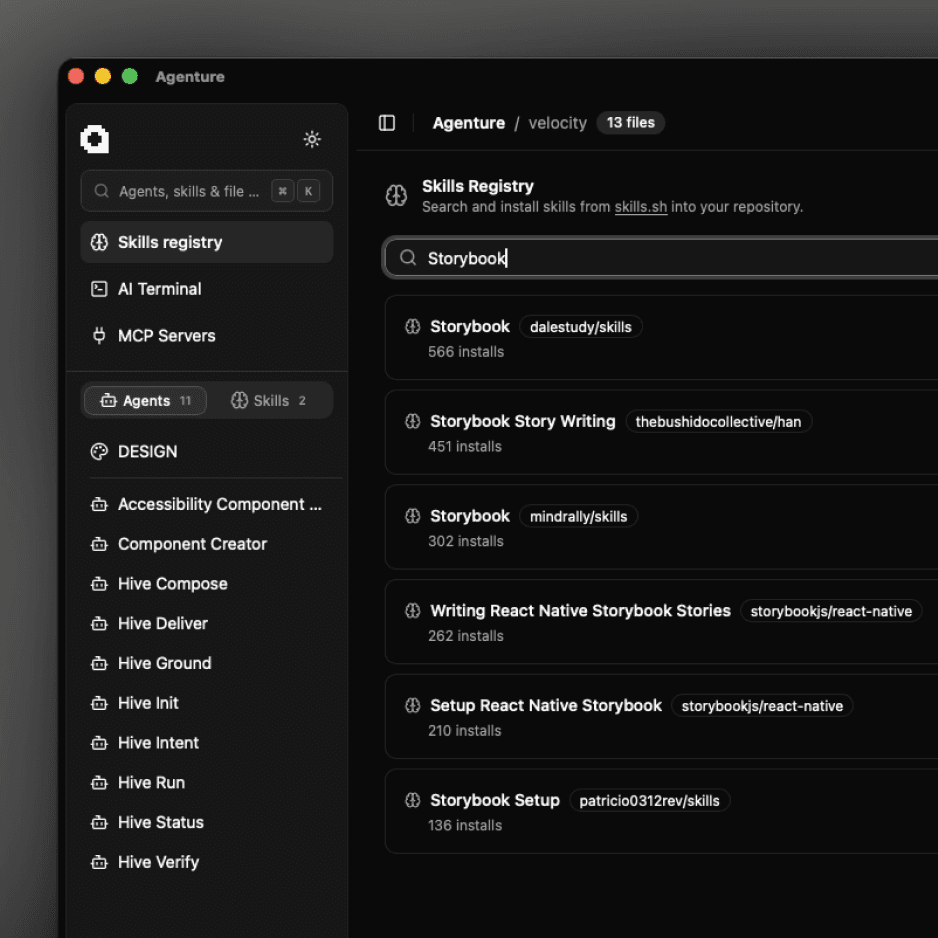Click the icon beside Setup React Native Storybook
The image size is (938, 938).
coord(413,705)
